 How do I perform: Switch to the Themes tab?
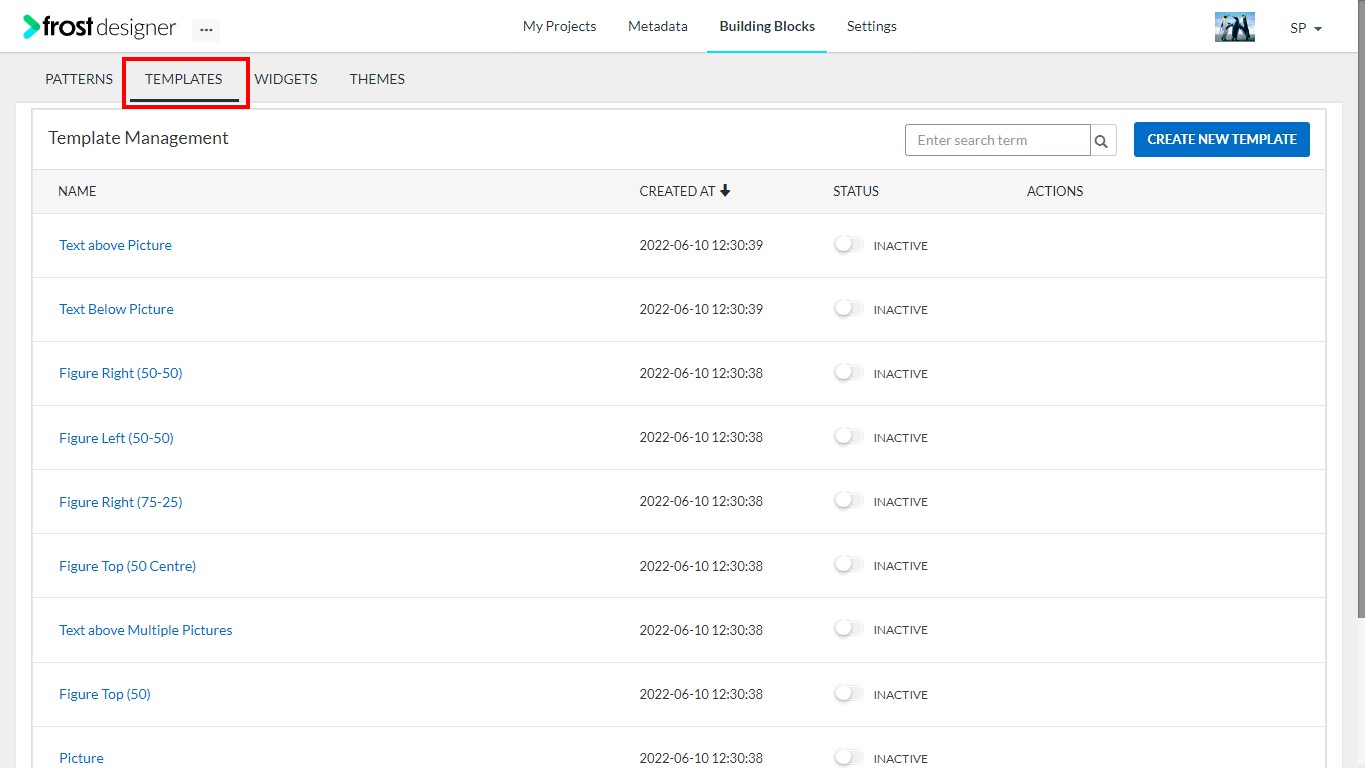pos(377,79)
